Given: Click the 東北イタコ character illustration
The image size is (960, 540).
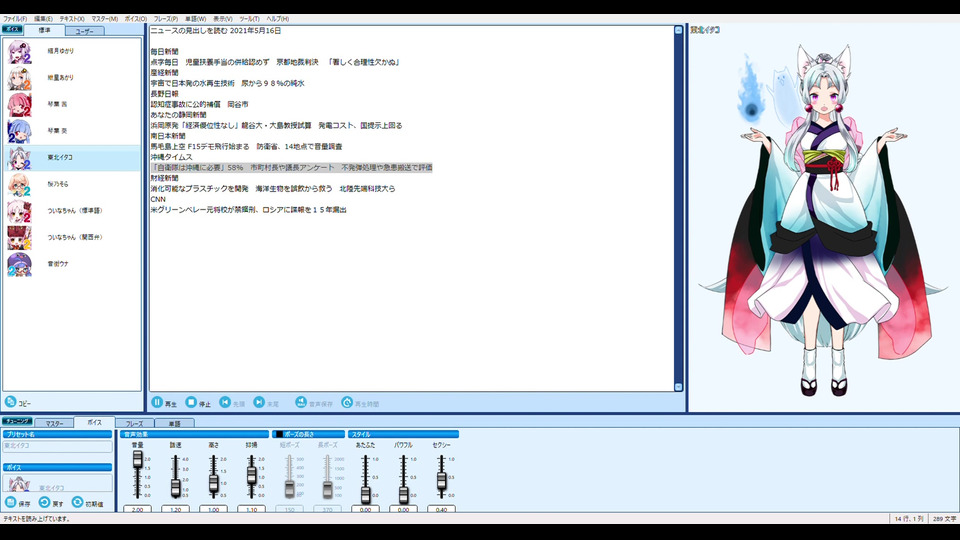Looking at the screenshot, I should tap(823, 220).
